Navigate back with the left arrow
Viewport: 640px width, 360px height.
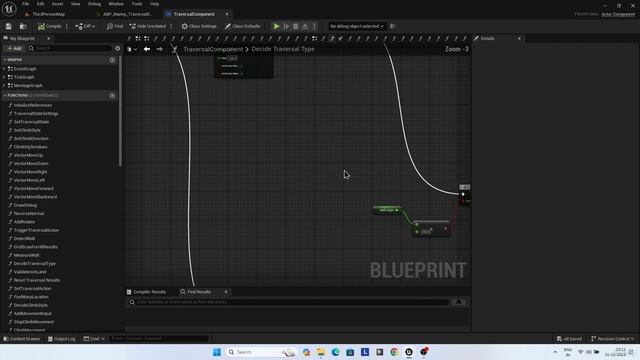point(147,49)
